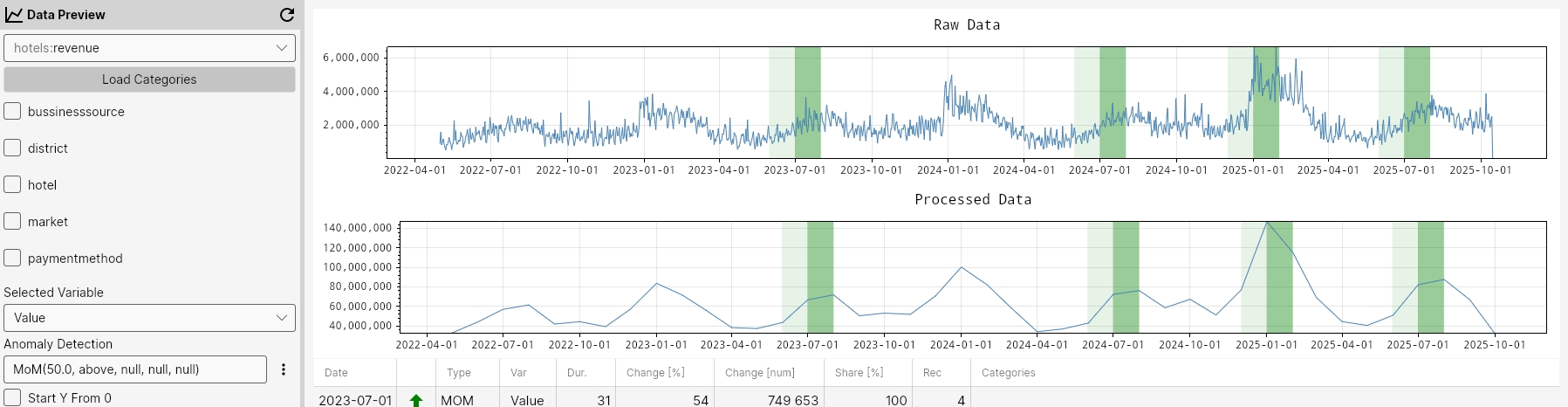Enable the bussinesssource checkbox
Image resolution: width=1568 pixels, height=407 pixels.
pos(12,111)
